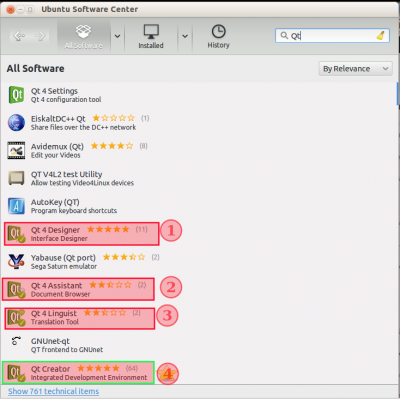Image resolution: width=400 pixels, height=399 pixels.
Task: Select the Qt 4 Settings entry title
Action: tap(54, 91)
